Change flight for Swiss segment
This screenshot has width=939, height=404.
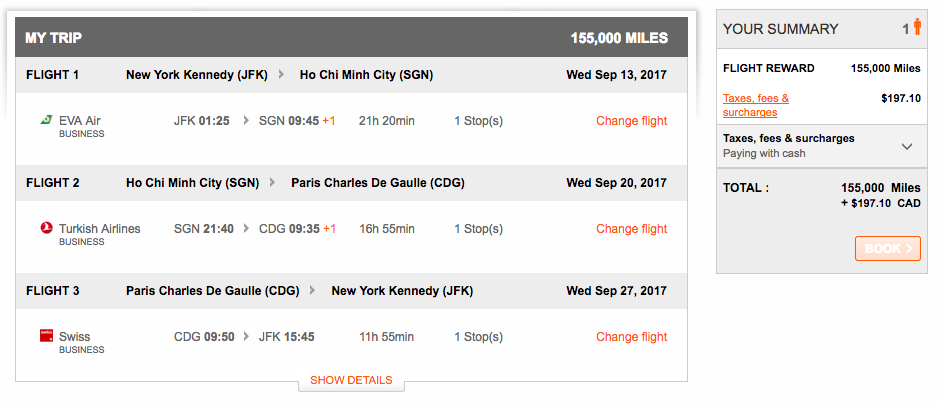(x=631, y=336)
